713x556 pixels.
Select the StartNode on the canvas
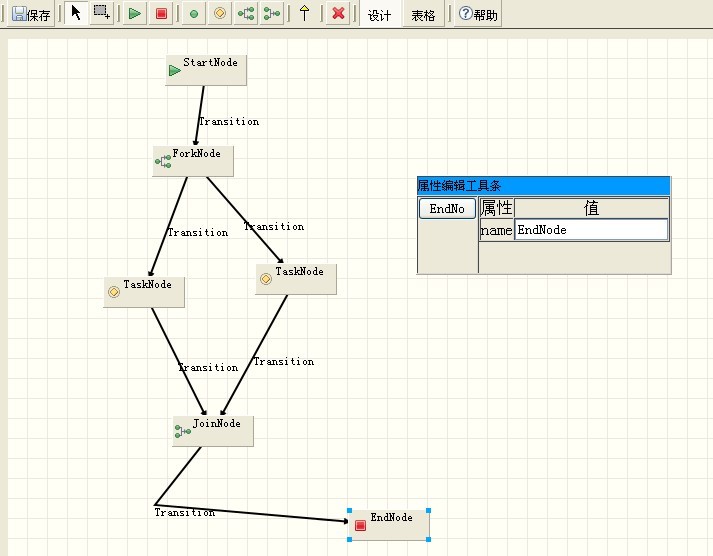click(205, 69)
